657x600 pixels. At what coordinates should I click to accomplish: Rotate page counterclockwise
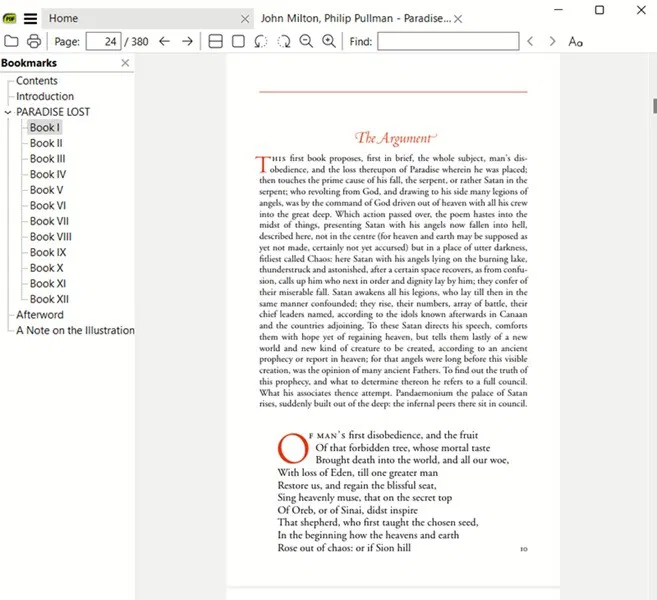(x=261, y=41)
